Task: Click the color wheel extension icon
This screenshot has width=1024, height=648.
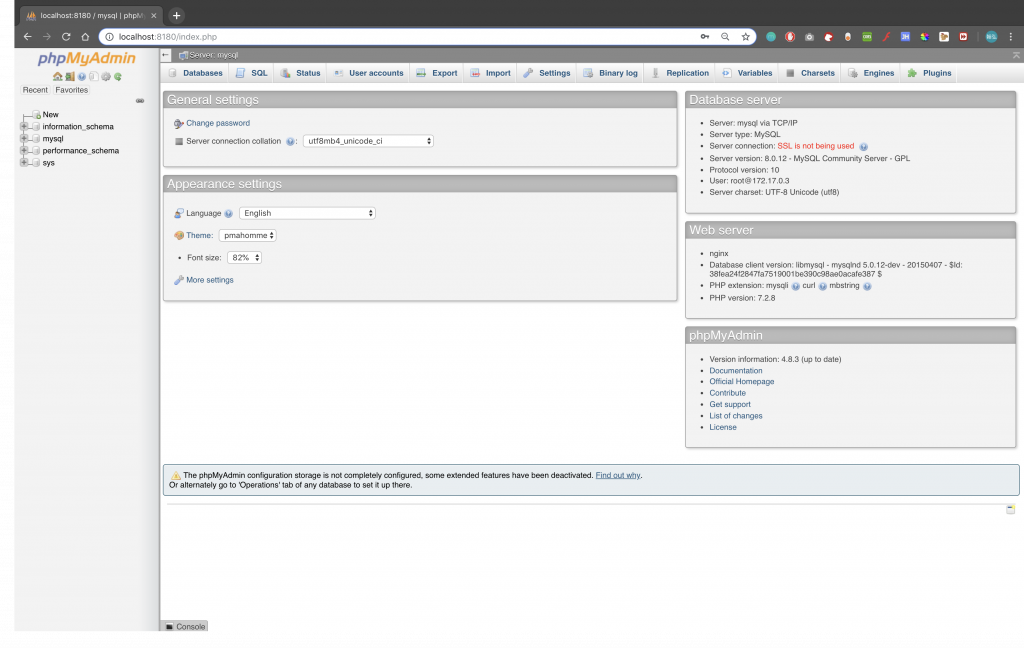Action: [925, 37]
